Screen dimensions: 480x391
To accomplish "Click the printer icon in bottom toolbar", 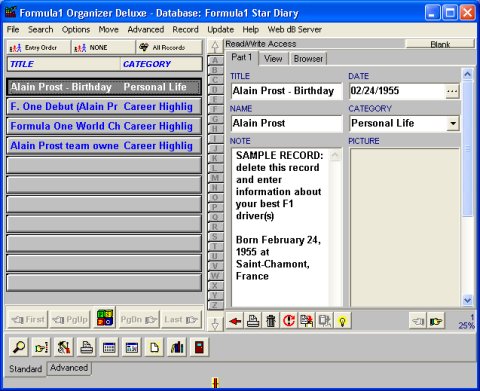I will click(87, 347).
